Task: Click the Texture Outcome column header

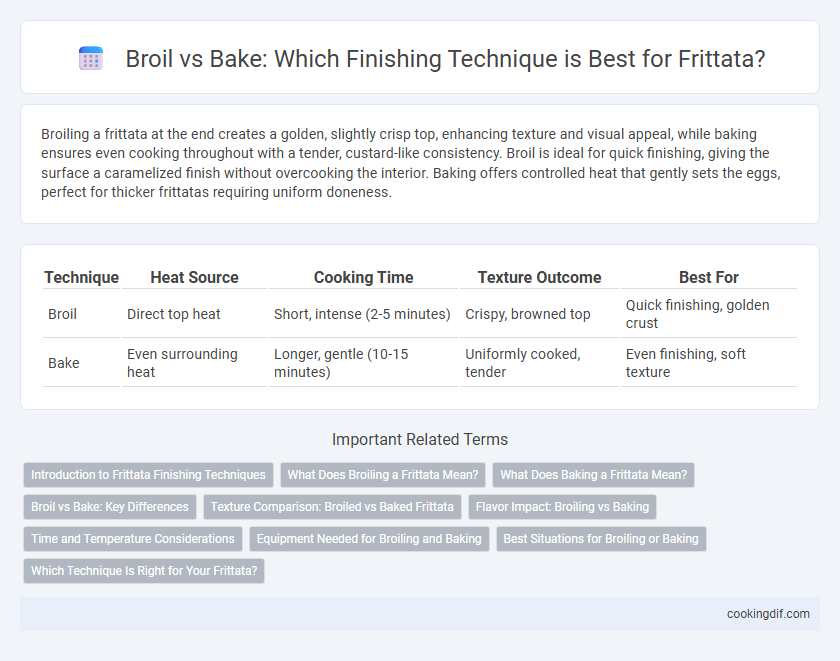Action: pyautogui.click(x=539, y=277)
